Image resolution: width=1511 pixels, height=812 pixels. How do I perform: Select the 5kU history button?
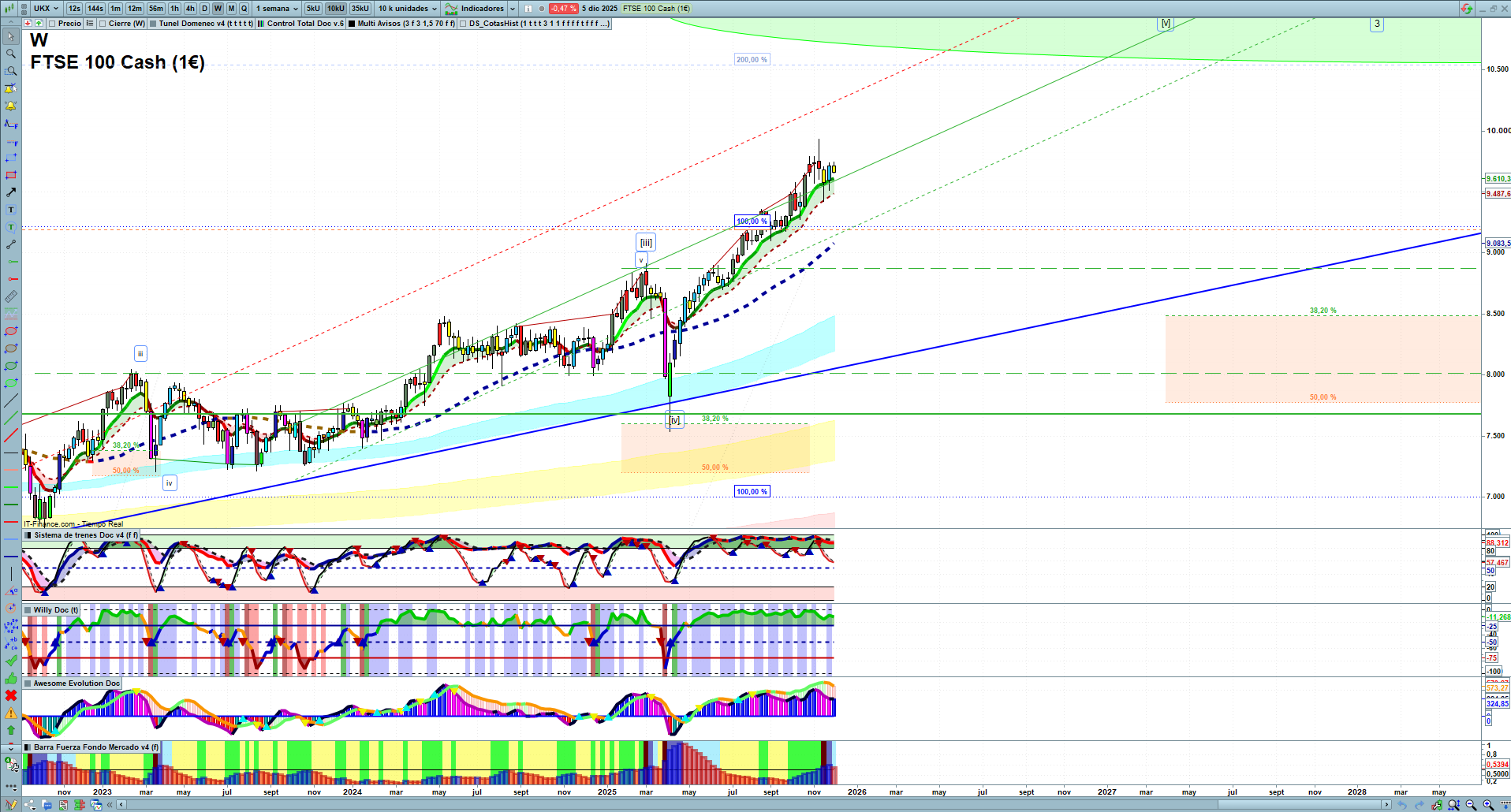coord(313,9)
